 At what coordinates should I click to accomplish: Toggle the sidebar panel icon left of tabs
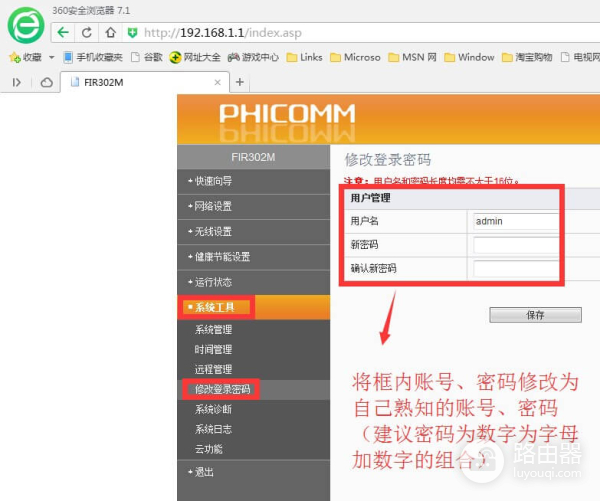(x=17, y=82)
